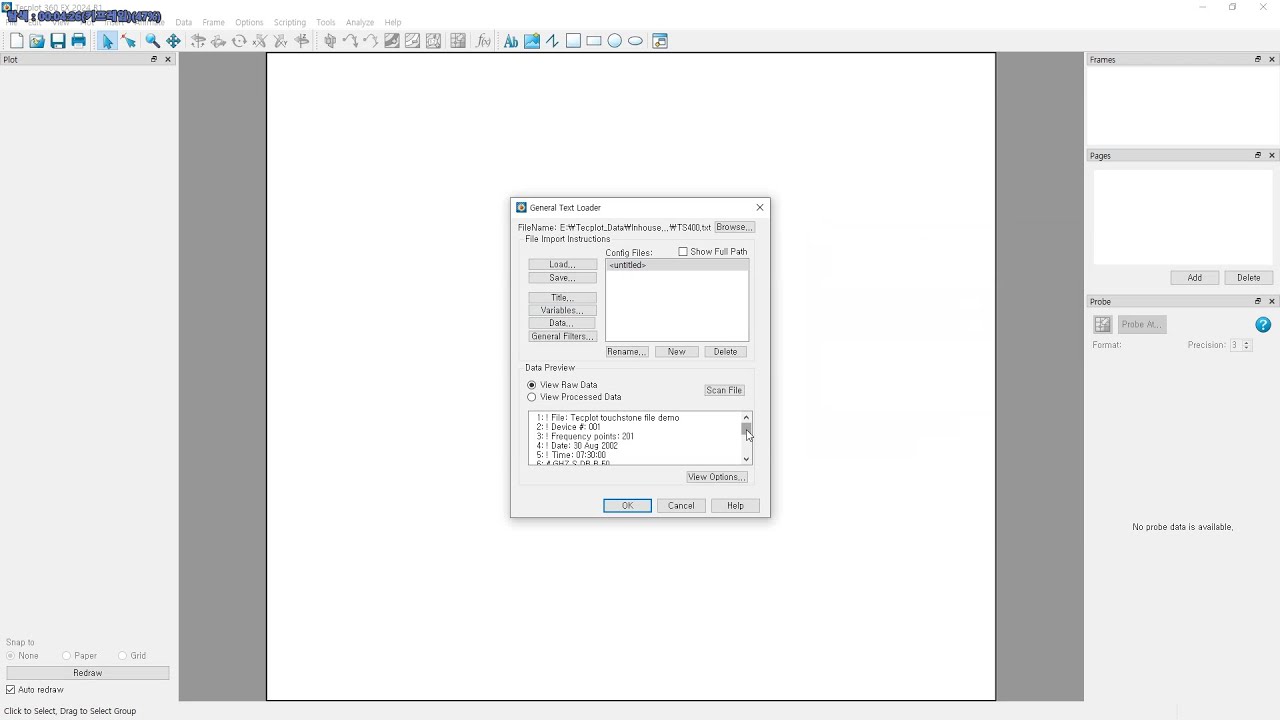This screenshot has width=1280, height=720.
Task: Click the New Layout icon
Action: tap(16, 41)
